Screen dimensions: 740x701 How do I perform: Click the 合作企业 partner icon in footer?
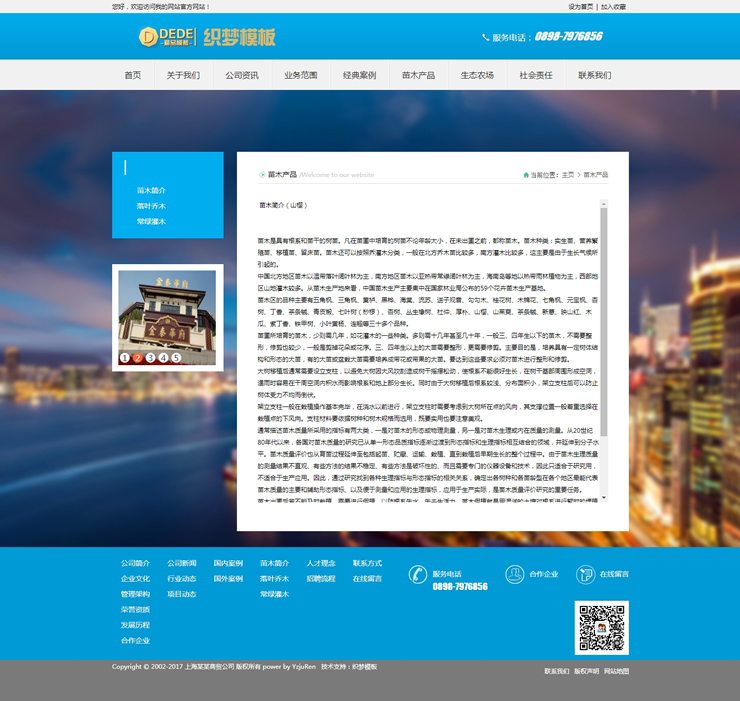[x=514, y=574]
